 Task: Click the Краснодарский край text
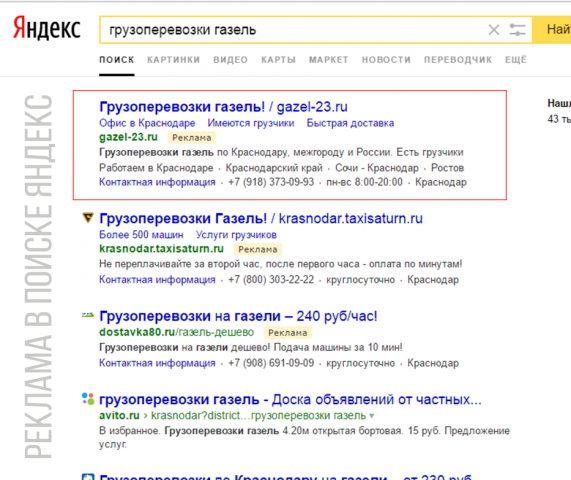point(274,168)
